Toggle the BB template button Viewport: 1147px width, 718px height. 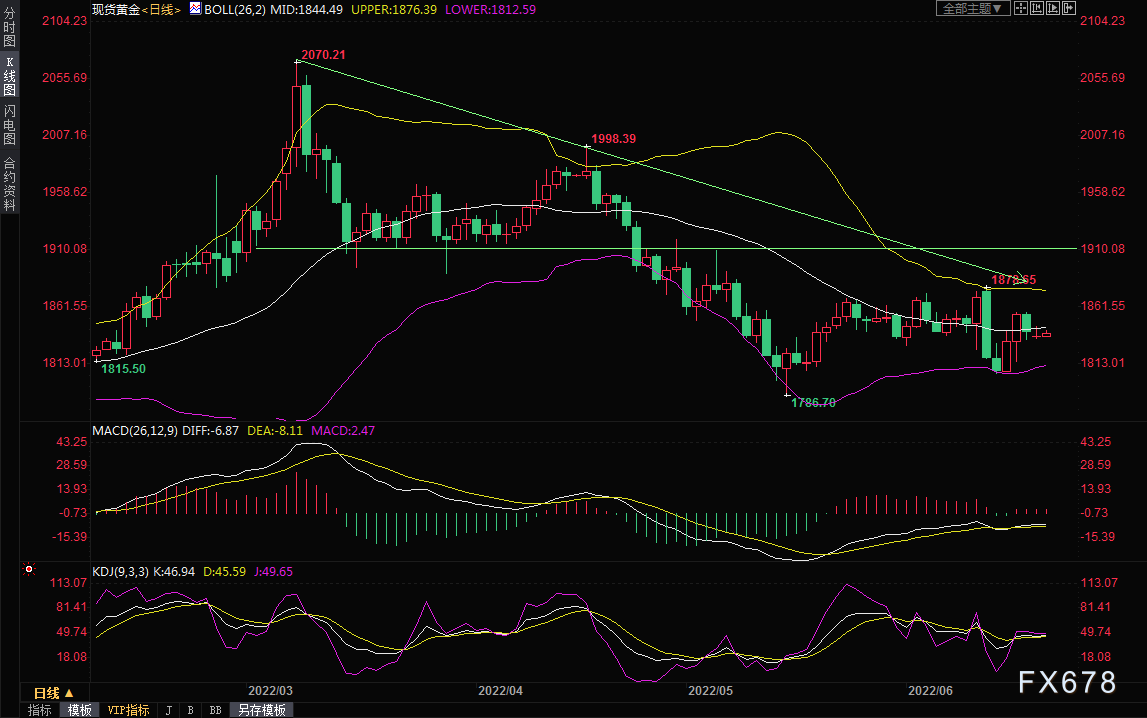point(216,710)
